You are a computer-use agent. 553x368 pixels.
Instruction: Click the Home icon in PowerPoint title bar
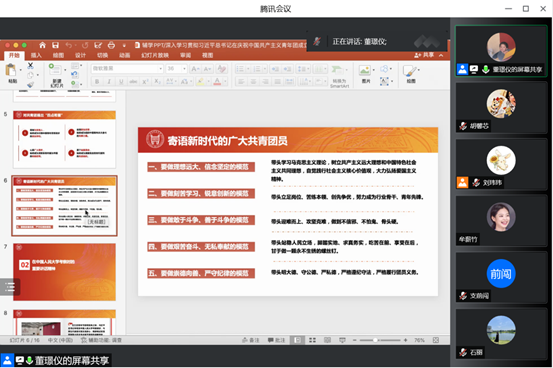(42, 45)
